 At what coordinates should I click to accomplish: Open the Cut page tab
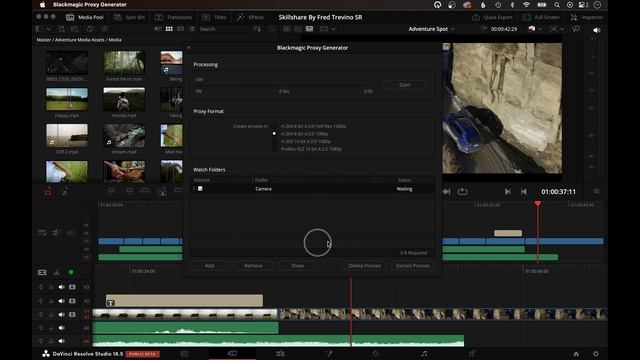pos(232,353)
